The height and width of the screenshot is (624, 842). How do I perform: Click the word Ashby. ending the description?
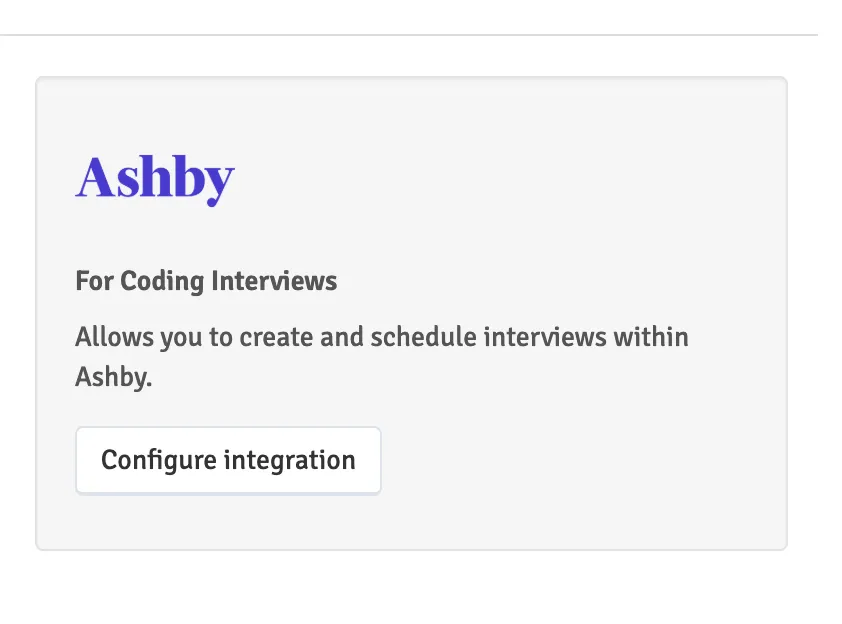pos(114,376)
